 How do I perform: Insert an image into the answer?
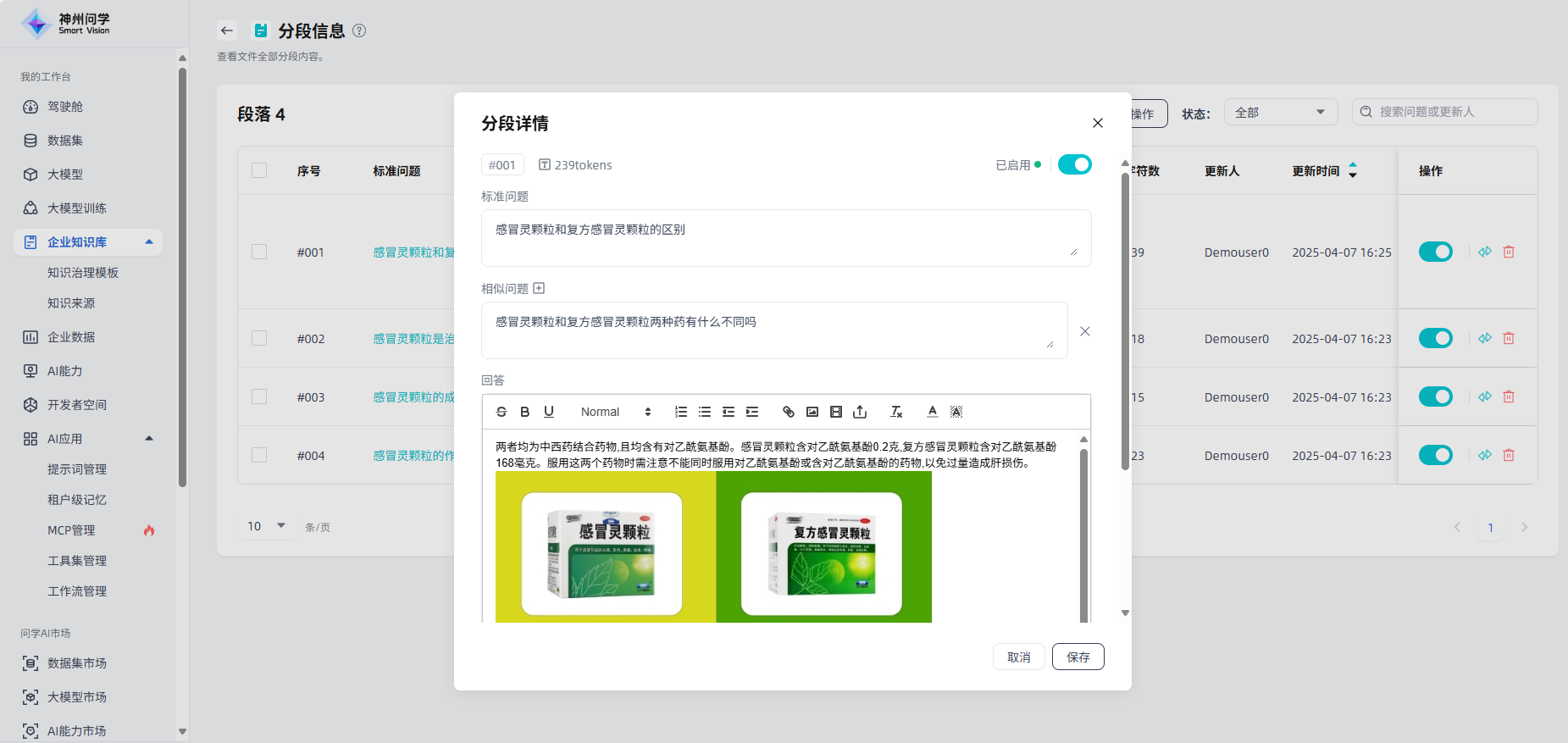tap(812, 412)
